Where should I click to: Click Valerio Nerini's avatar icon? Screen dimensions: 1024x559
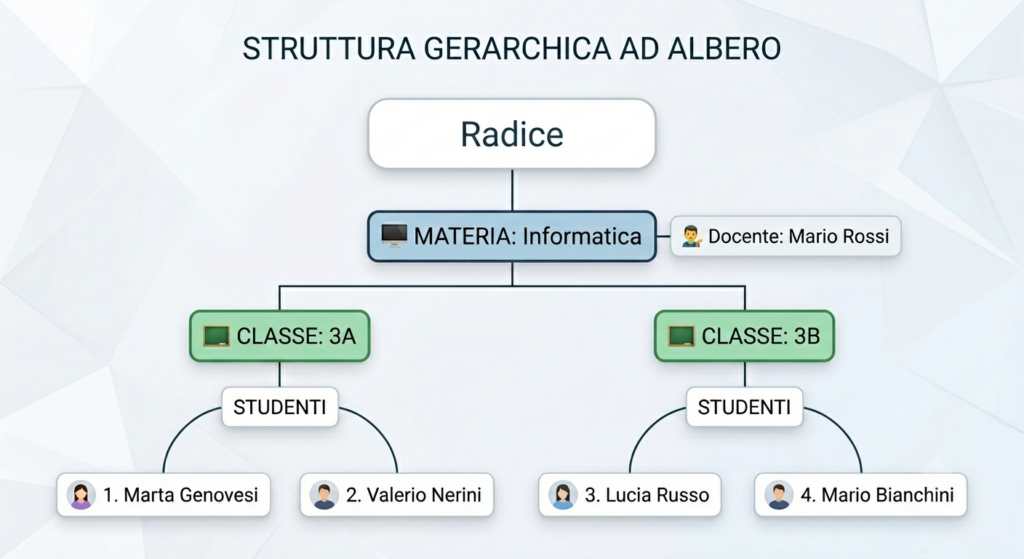324,496
